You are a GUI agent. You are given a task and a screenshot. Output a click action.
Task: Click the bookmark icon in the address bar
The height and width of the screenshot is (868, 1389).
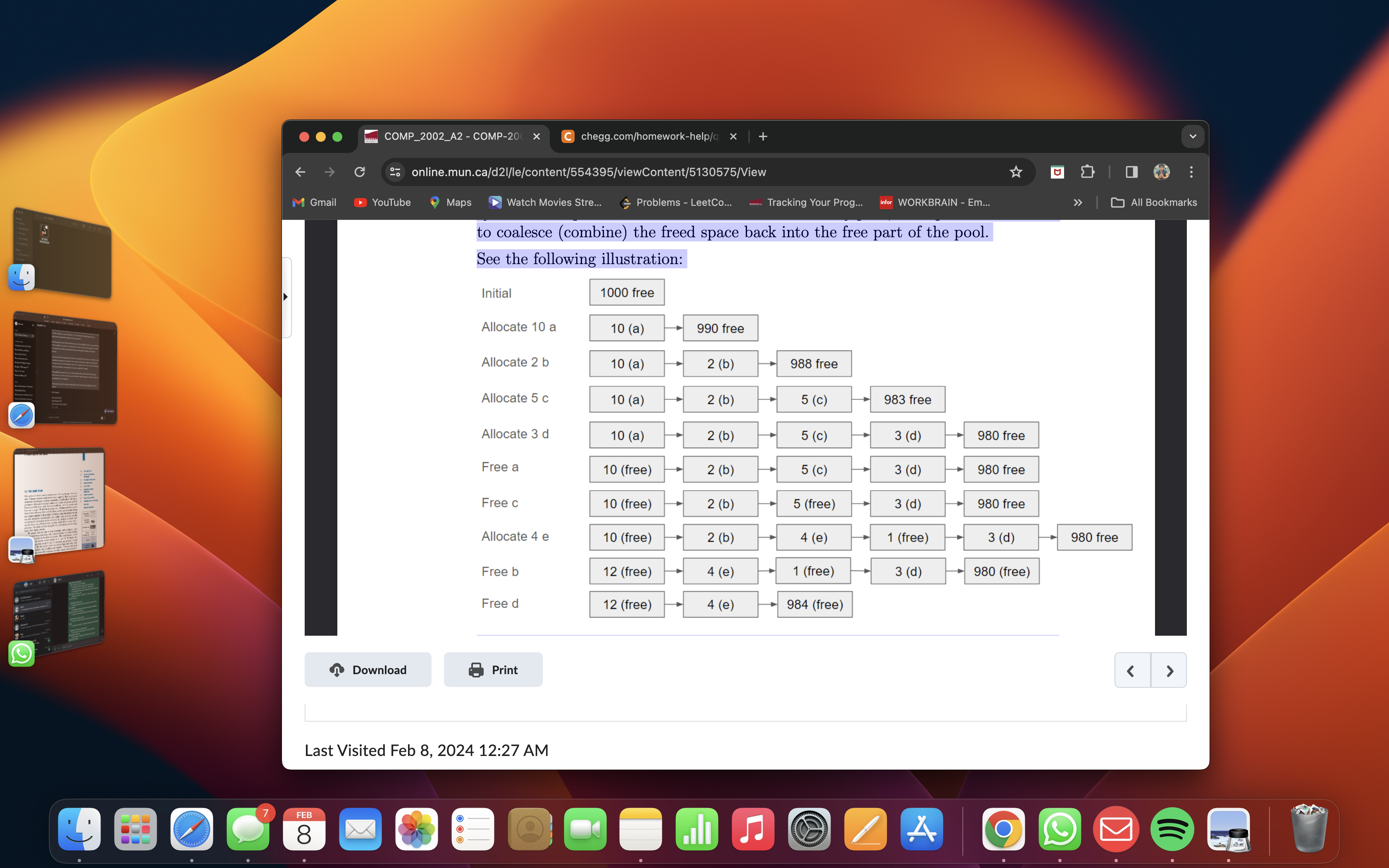1016,171
